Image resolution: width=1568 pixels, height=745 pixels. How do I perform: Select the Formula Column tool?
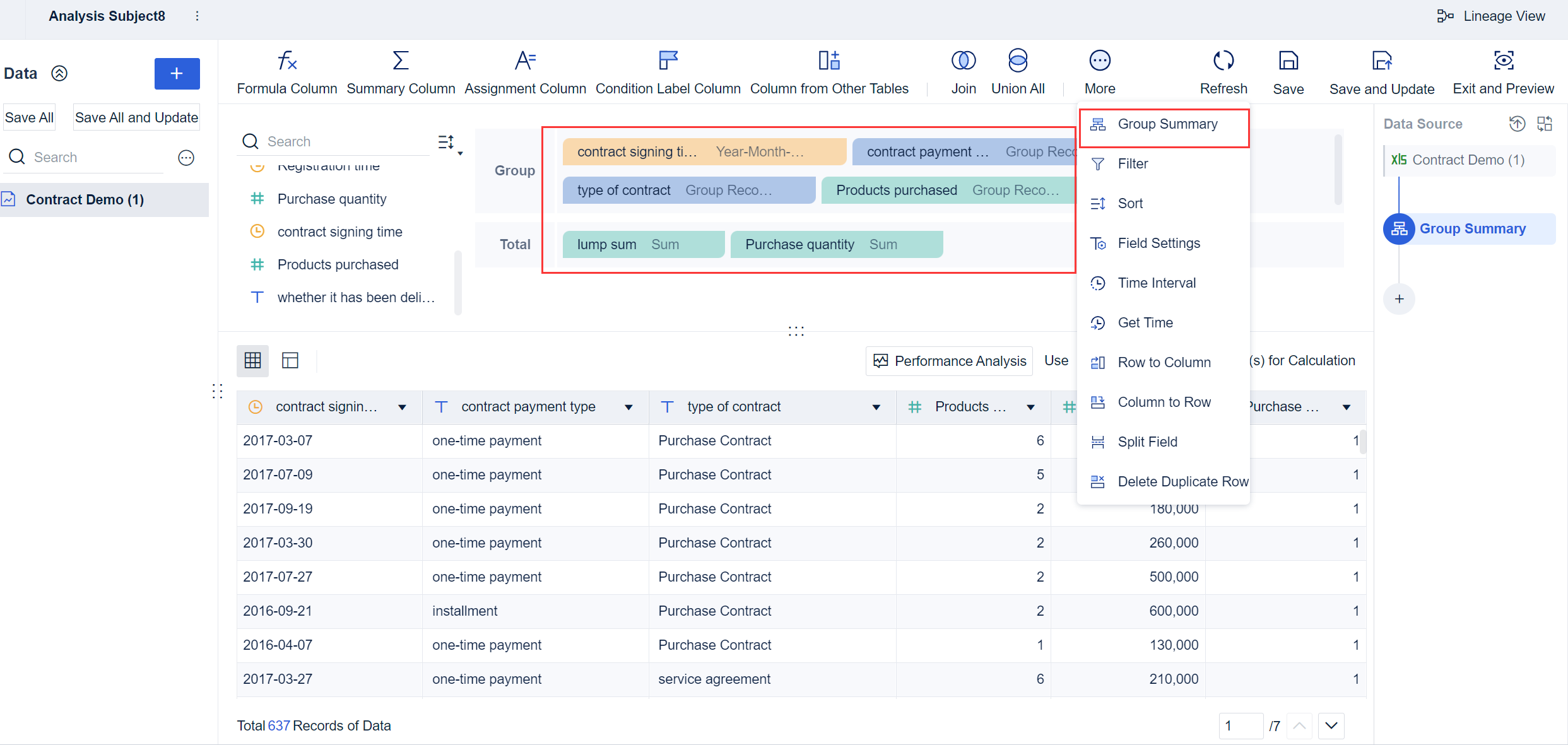click(x=286, y=71)
